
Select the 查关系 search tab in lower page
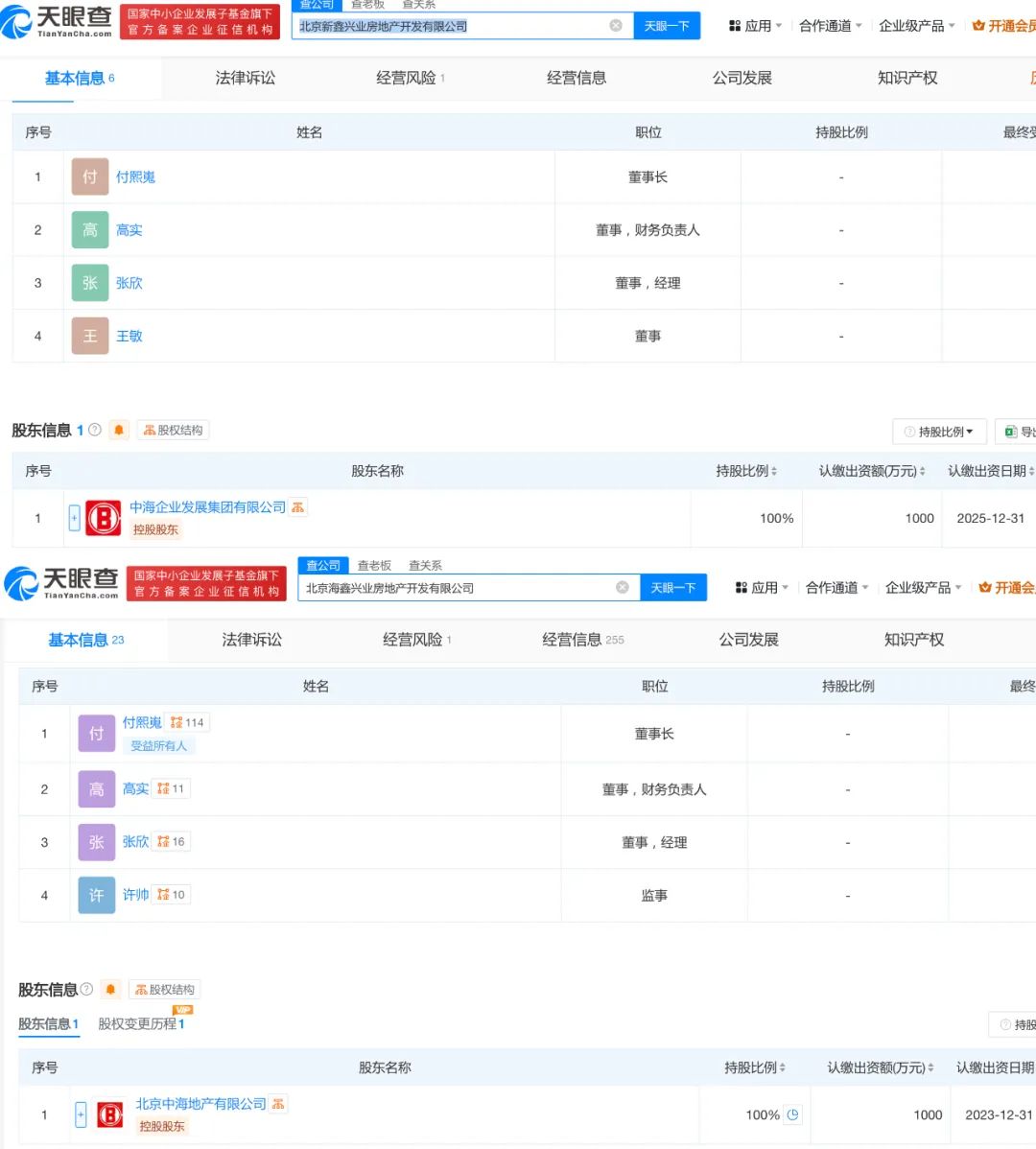[425, 566]
